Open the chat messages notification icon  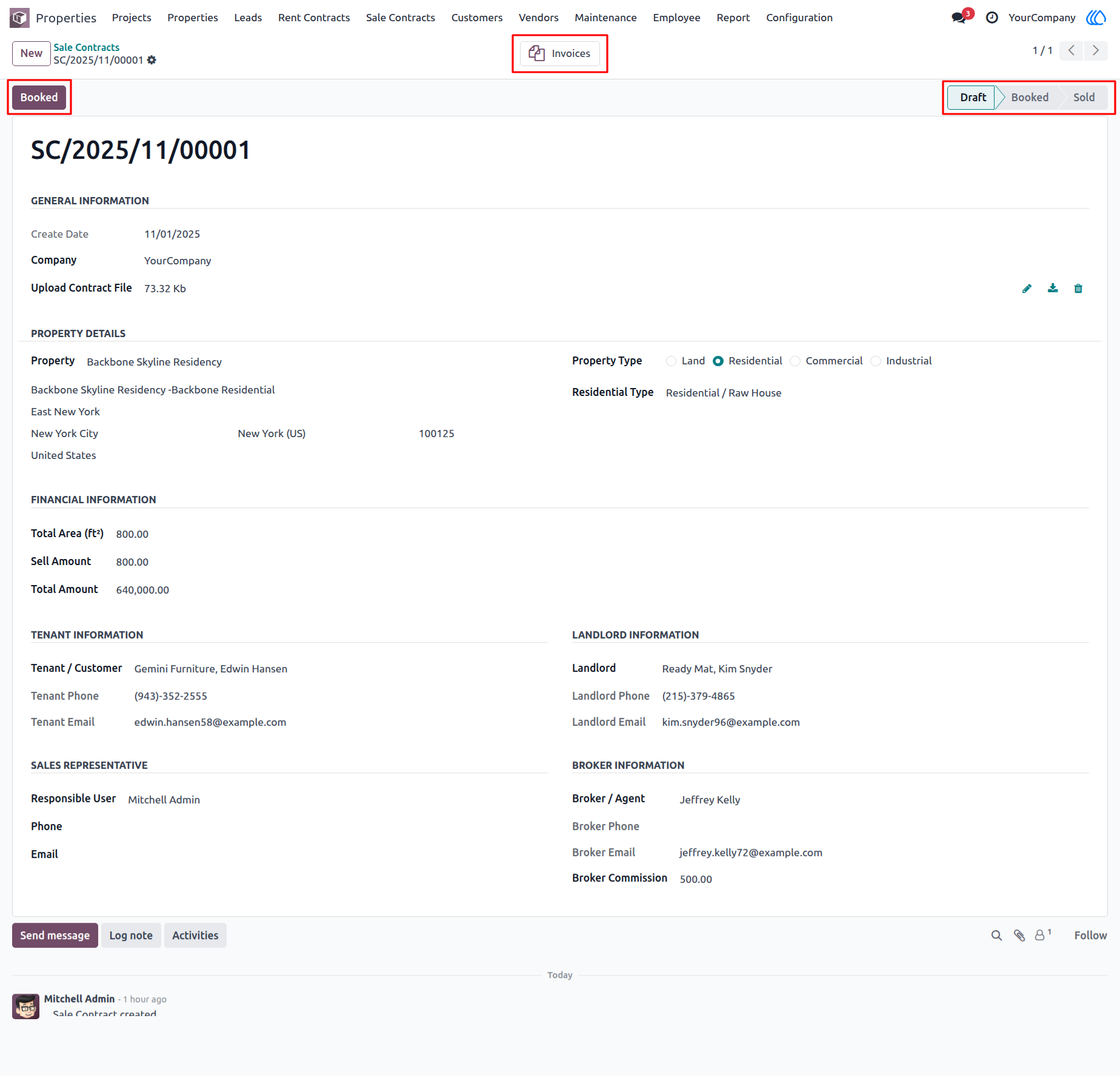(x=959, y=18)
